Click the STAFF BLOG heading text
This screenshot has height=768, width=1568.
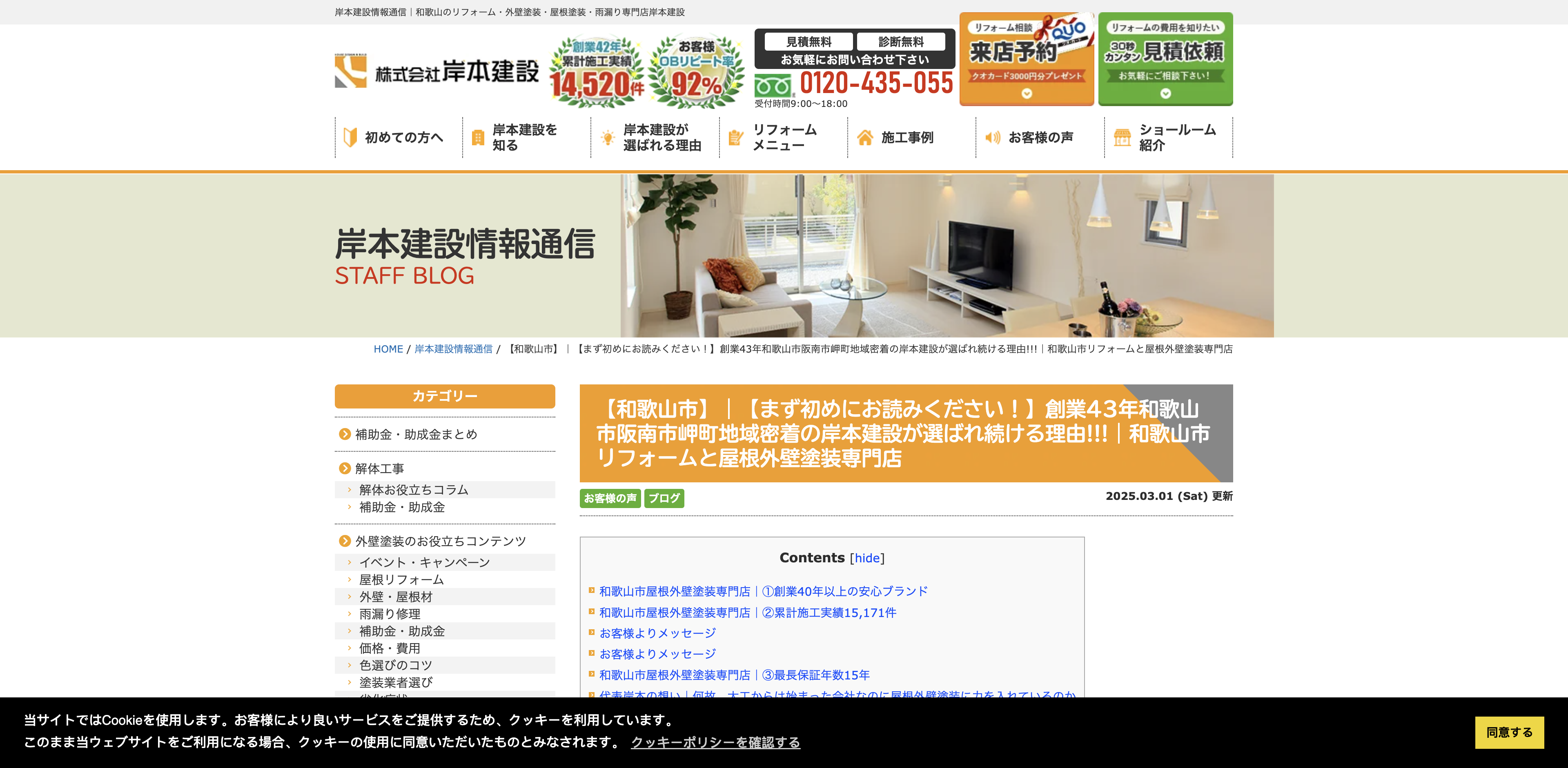[x=404, y=276]
